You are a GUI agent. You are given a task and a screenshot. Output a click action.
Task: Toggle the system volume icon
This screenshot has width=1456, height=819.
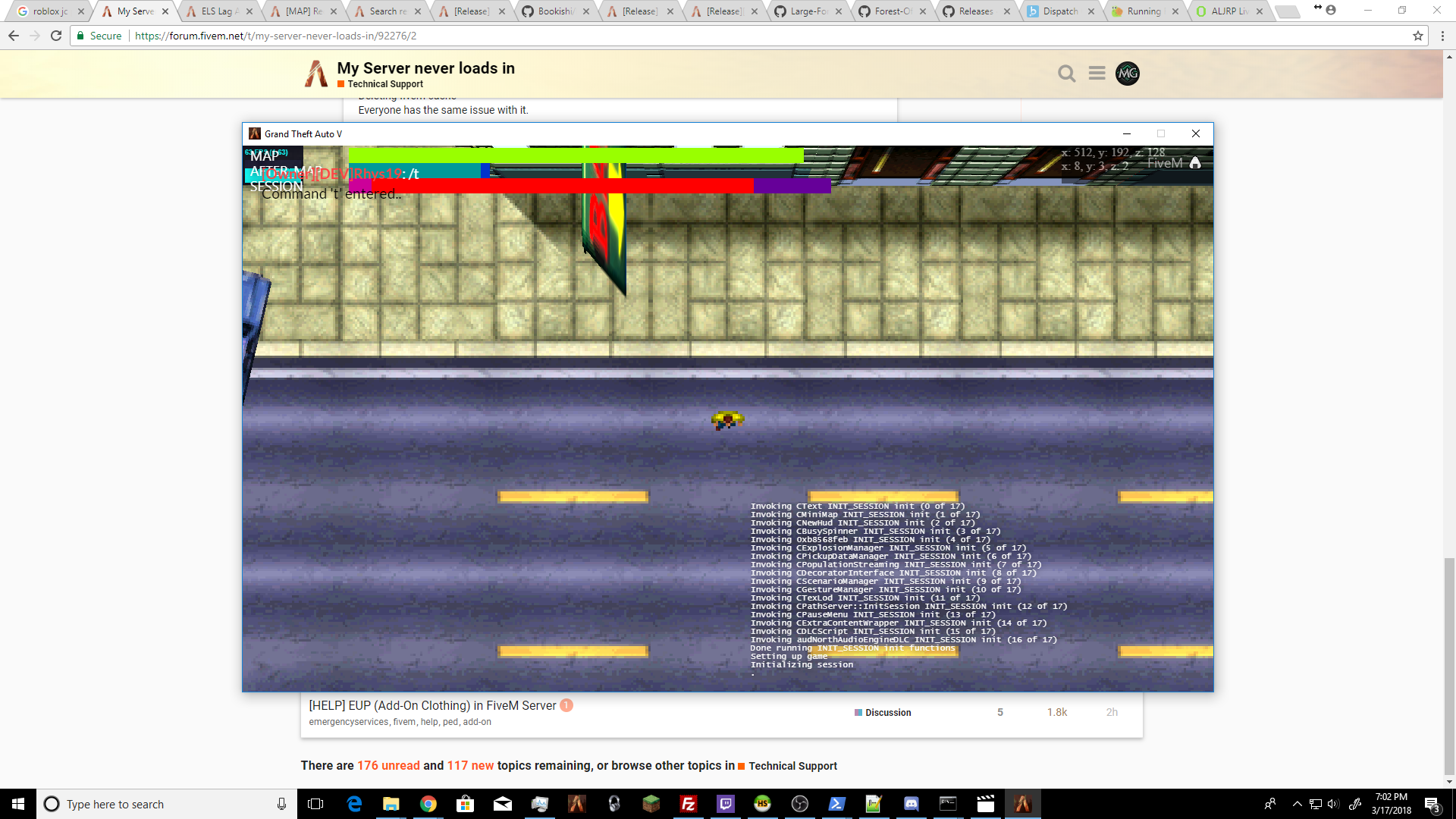click(x=1332, y=804)
